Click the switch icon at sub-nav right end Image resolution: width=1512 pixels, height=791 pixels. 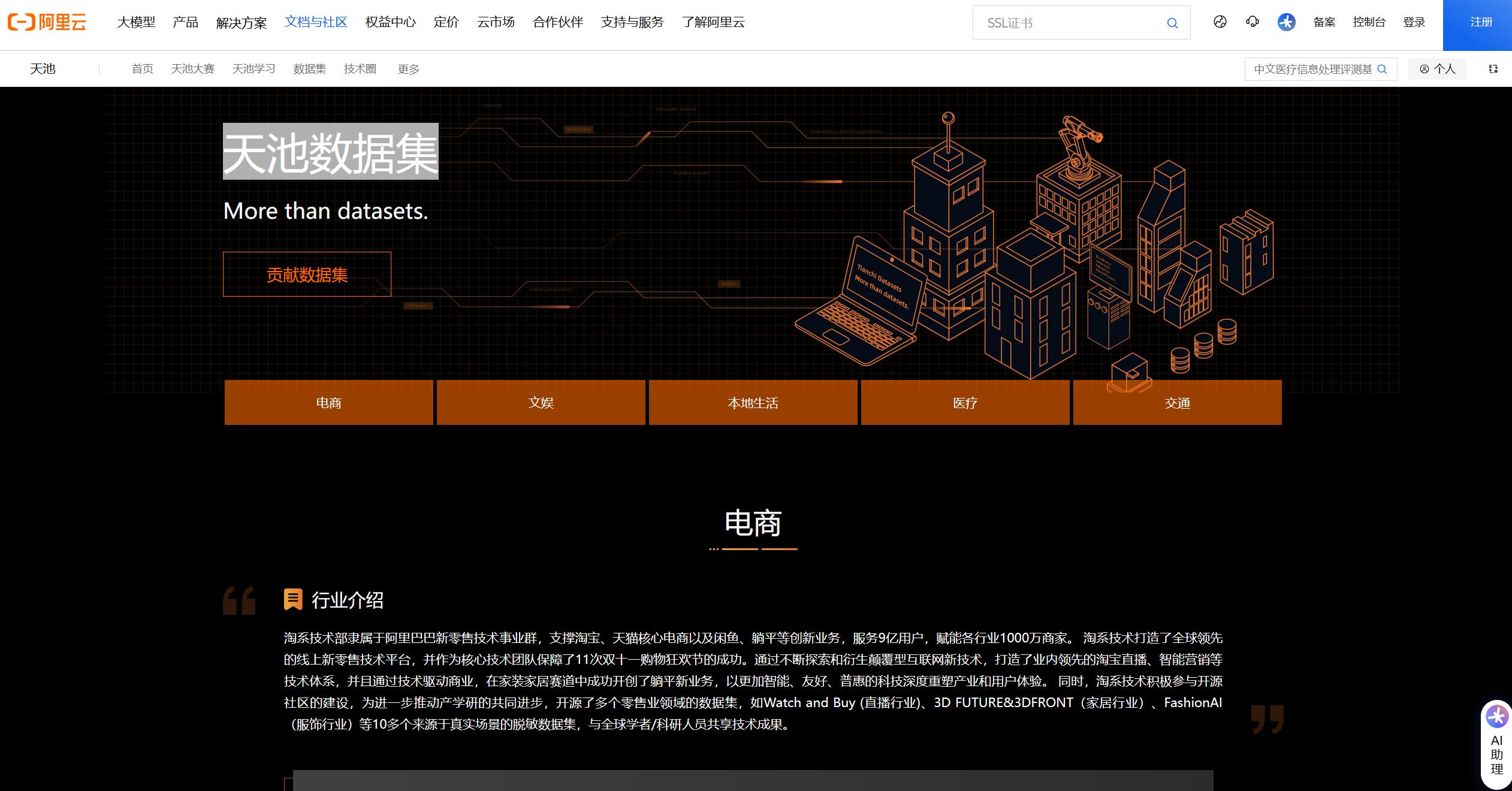pos(1493,69)
